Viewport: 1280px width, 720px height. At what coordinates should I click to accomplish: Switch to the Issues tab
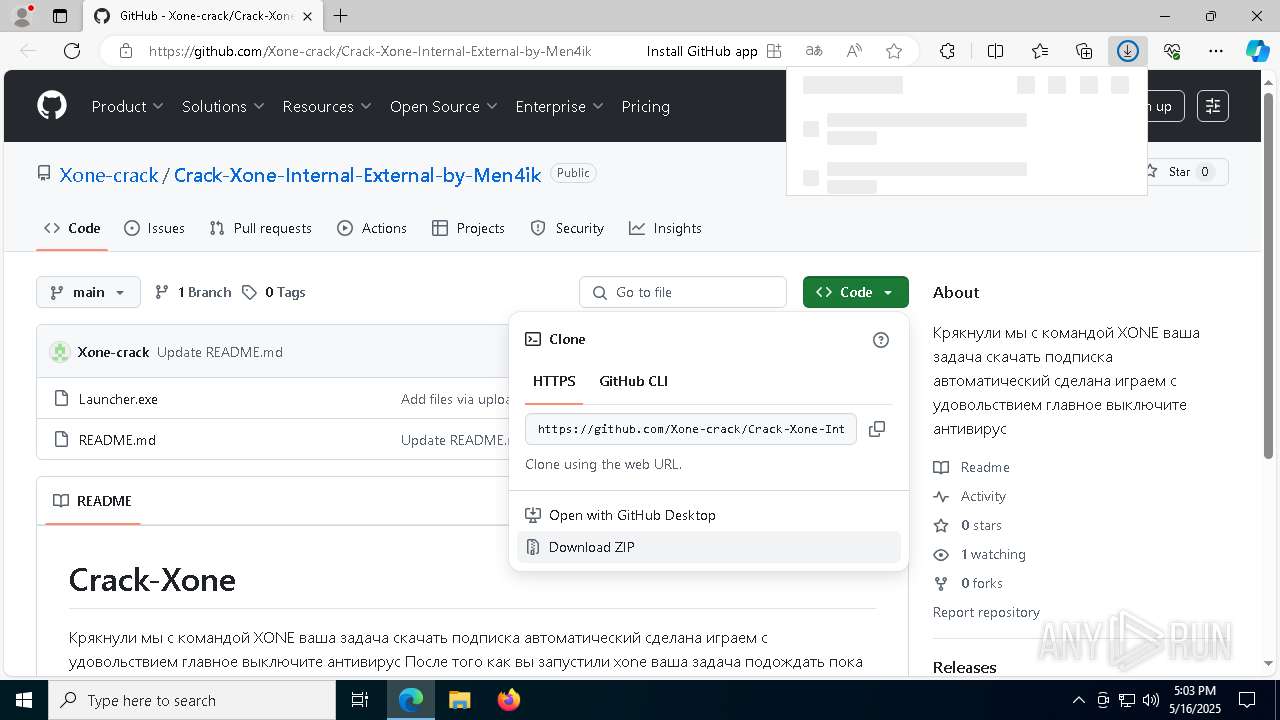154,228
